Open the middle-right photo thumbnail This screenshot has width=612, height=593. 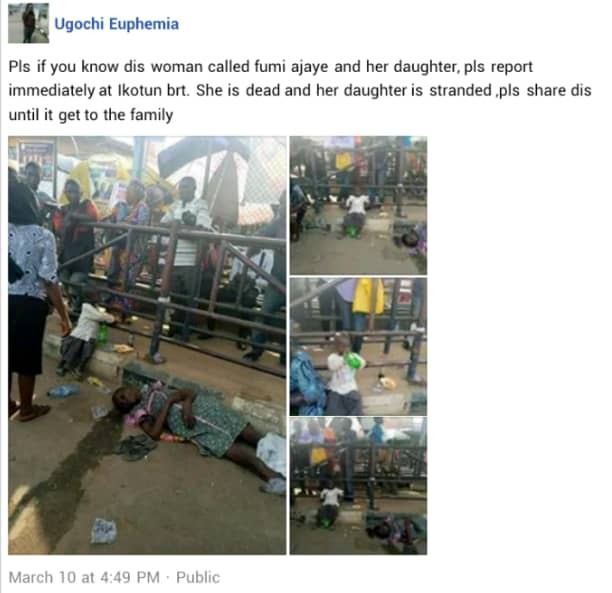[x=358, y=347]
